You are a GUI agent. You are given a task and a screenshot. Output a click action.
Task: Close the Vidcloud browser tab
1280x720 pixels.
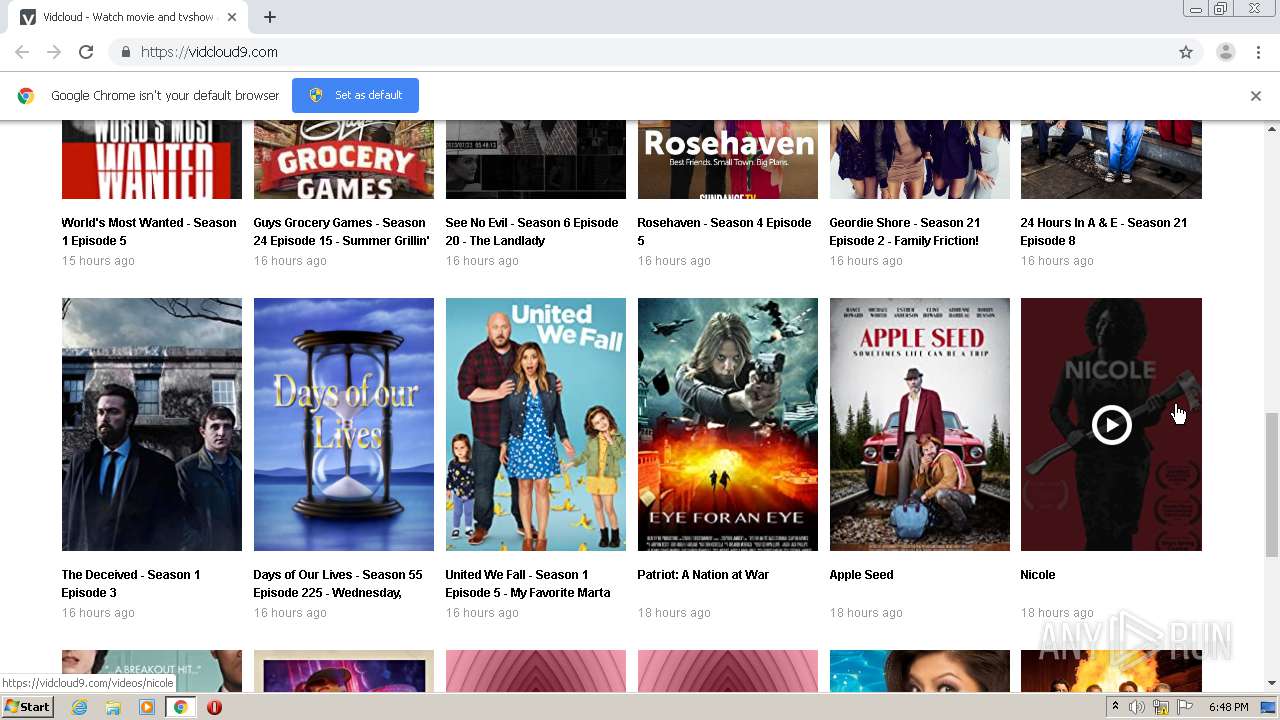point(232,17)
